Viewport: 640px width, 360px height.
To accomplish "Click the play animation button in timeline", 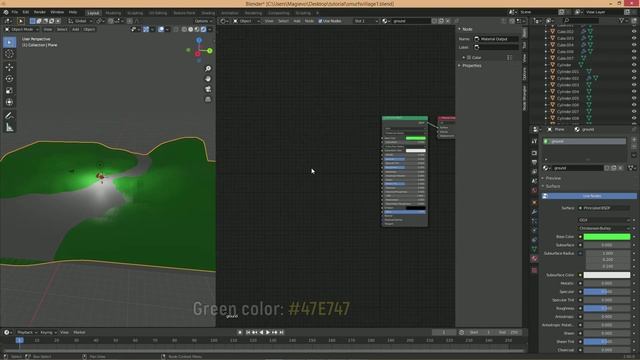I will click(x=268, y=332).
